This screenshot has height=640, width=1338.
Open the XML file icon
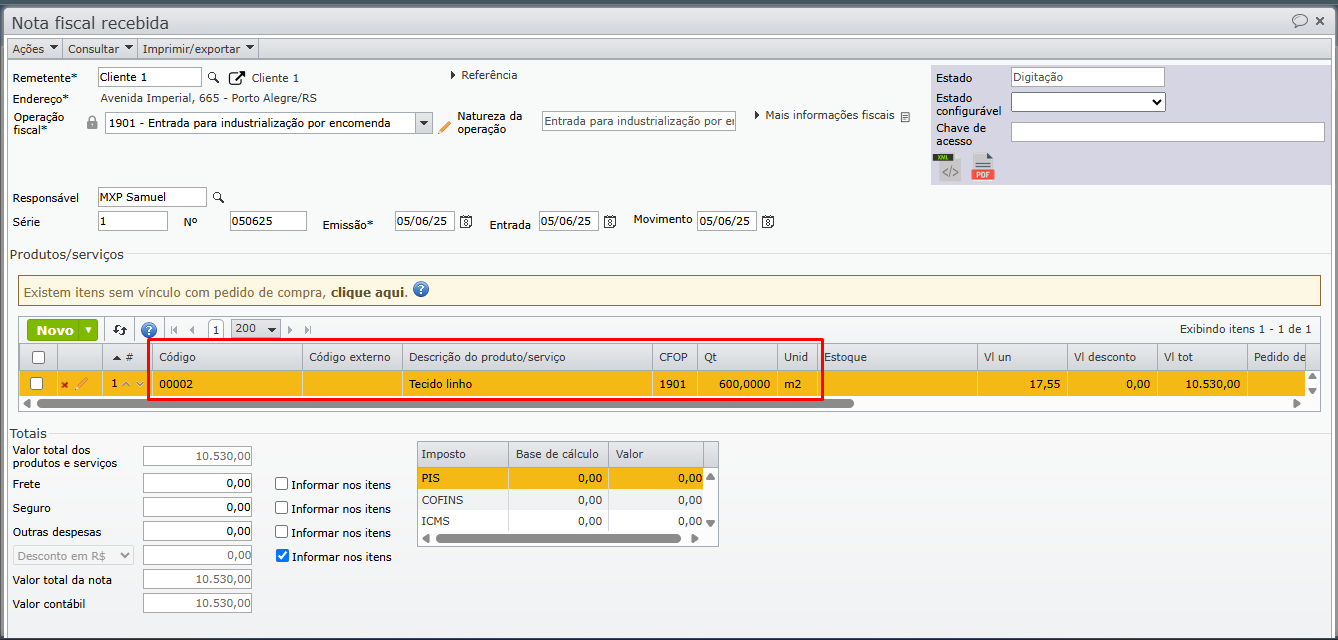949,168
